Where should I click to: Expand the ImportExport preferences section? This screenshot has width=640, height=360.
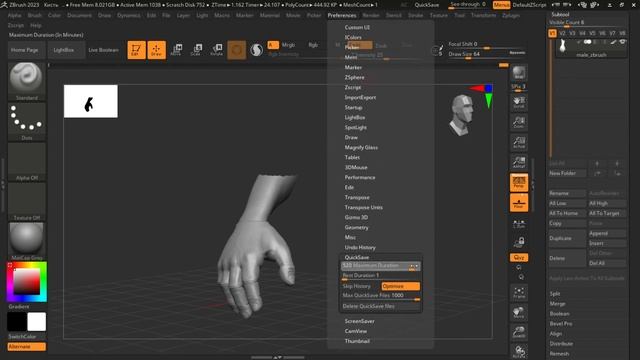coord(360,98)
